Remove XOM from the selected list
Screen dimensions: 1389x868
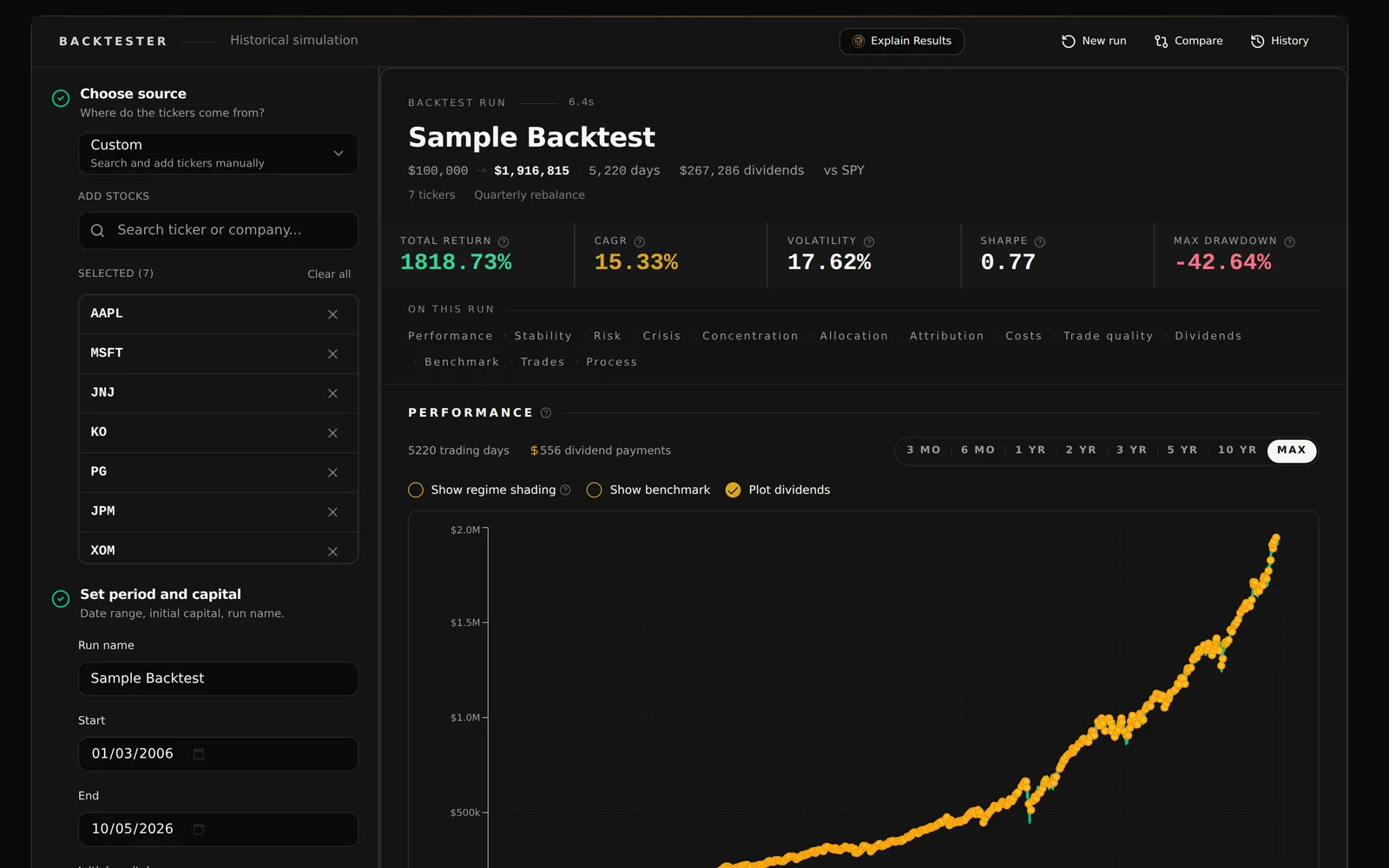pyautogui.click(x=332, y=551)
